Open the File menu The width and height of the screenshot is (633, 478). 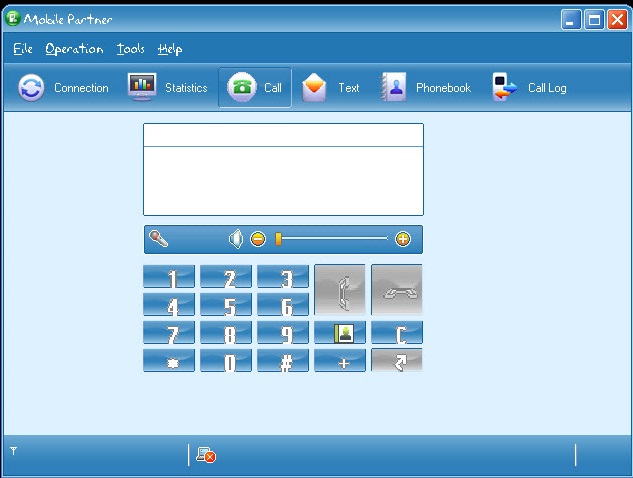tap(23, 49)
